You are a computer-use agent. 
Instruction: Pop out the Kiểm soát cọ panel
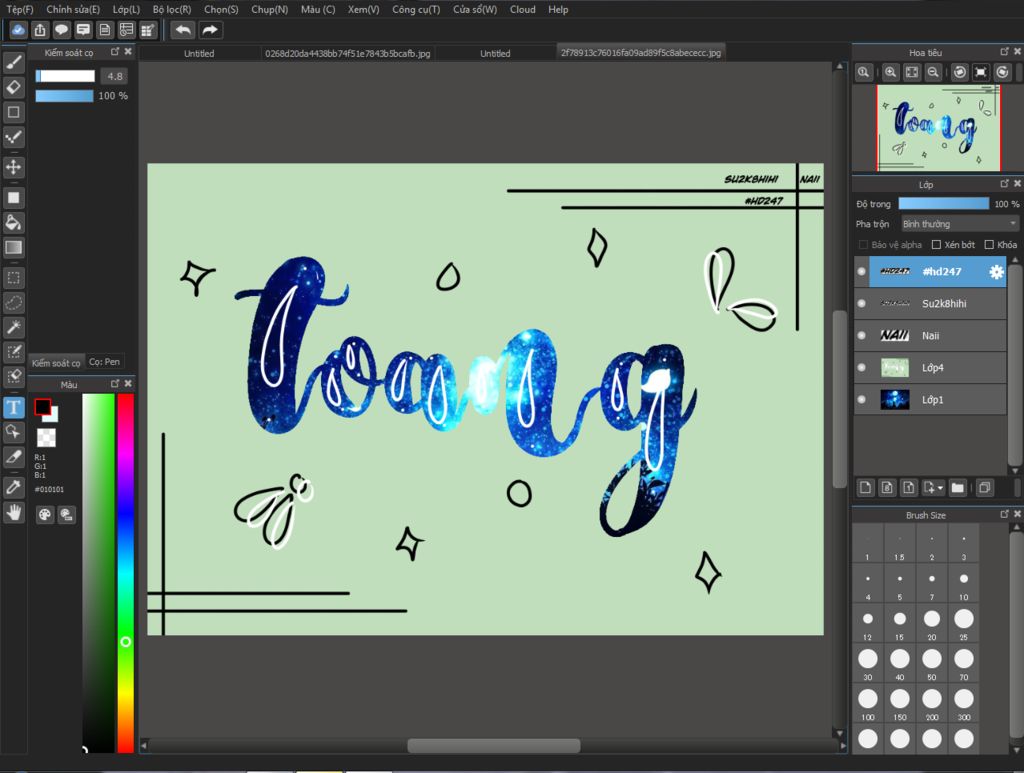[115, 52]
